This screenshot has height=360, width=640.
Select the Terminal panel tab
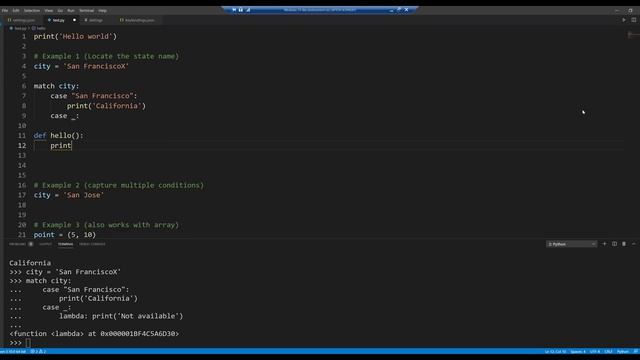point(65,244)
